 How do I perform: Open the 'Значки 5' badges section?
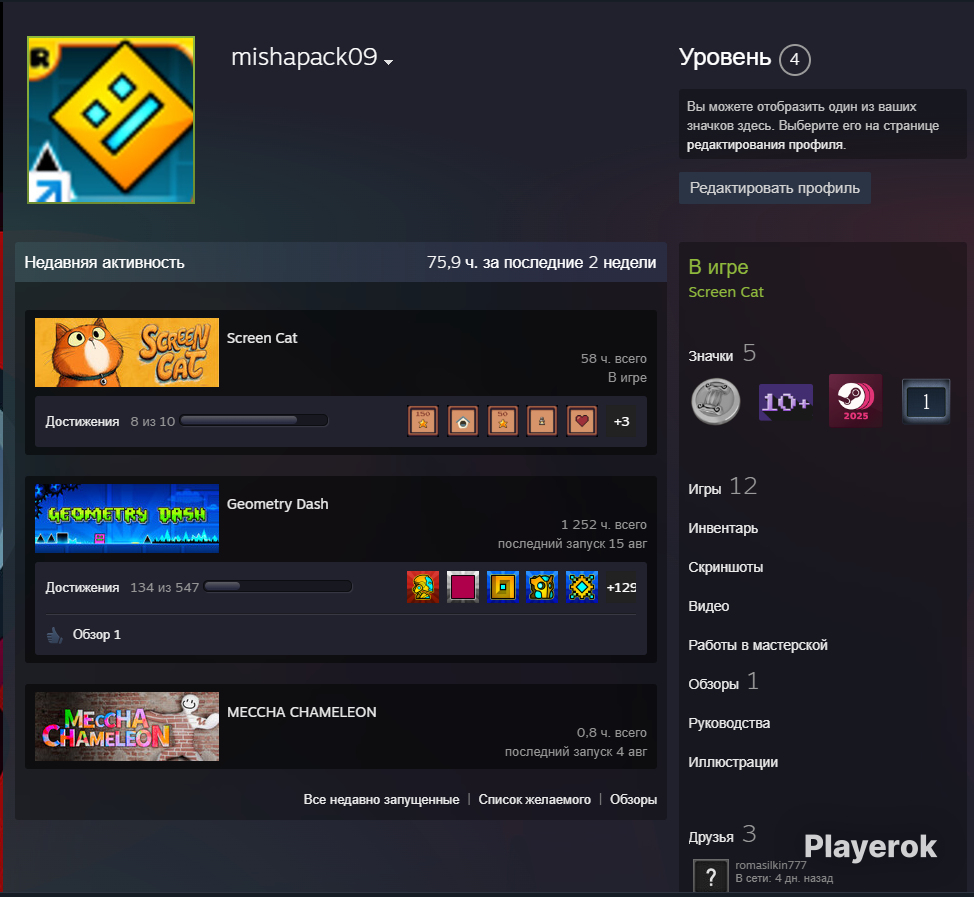pyautogui.click(x=722, y=354)
